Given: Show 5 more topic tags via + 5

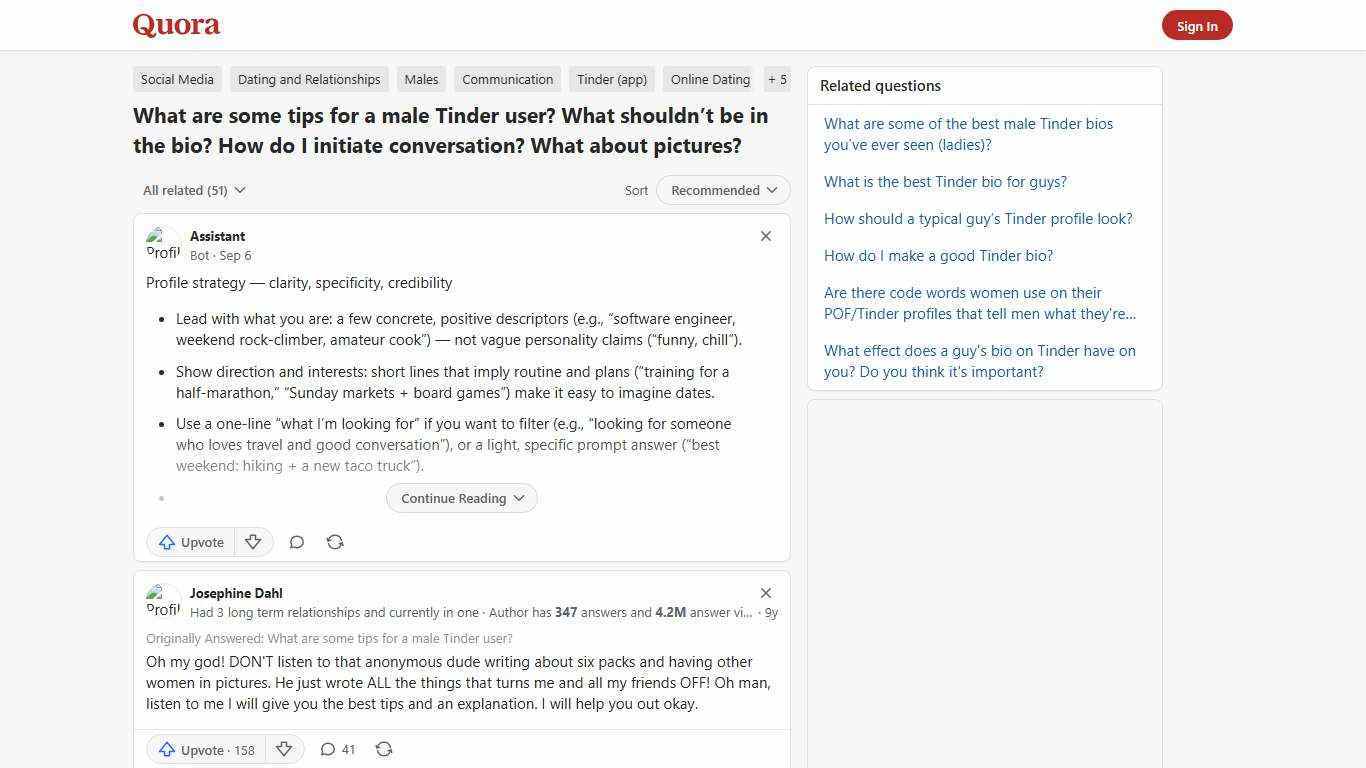Looking at the screenshot, I should 777,79.
